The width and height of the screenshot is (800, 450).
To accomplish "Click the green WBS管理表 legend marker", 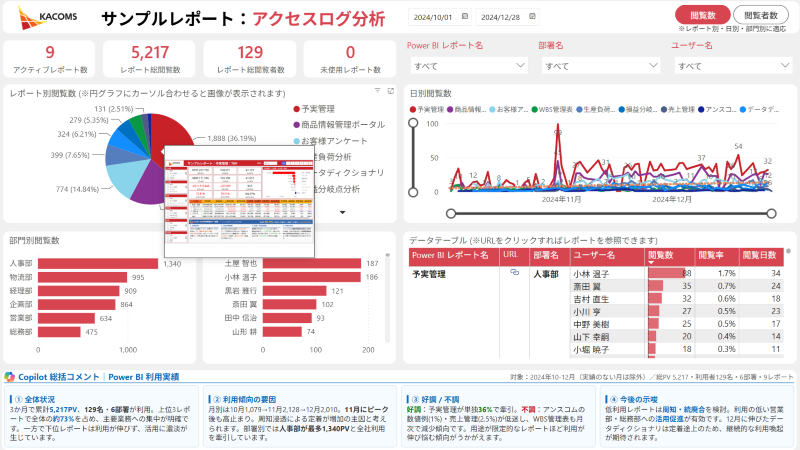I will [535, 109].
